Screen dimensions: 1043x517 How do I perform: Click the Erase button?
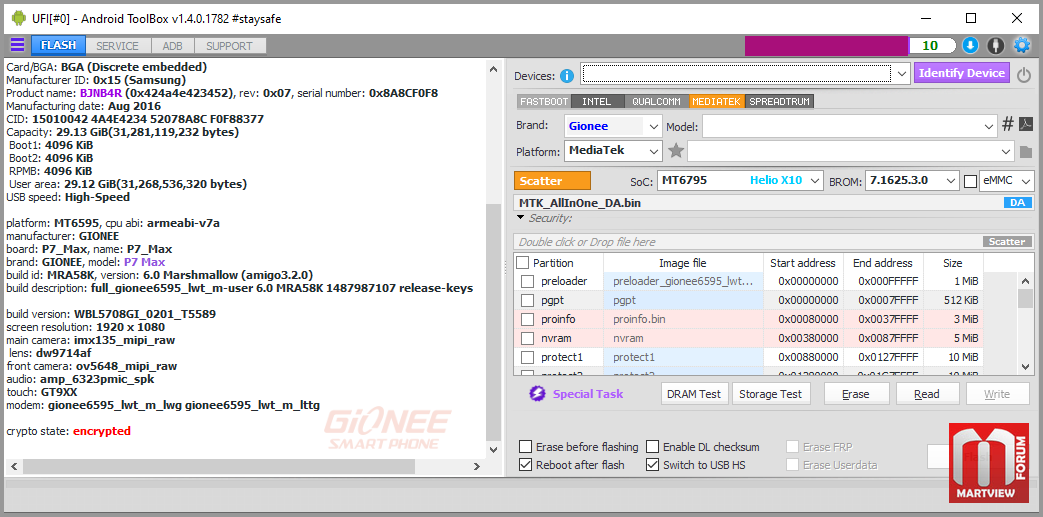pyautogui.click(x=855, y=394)
